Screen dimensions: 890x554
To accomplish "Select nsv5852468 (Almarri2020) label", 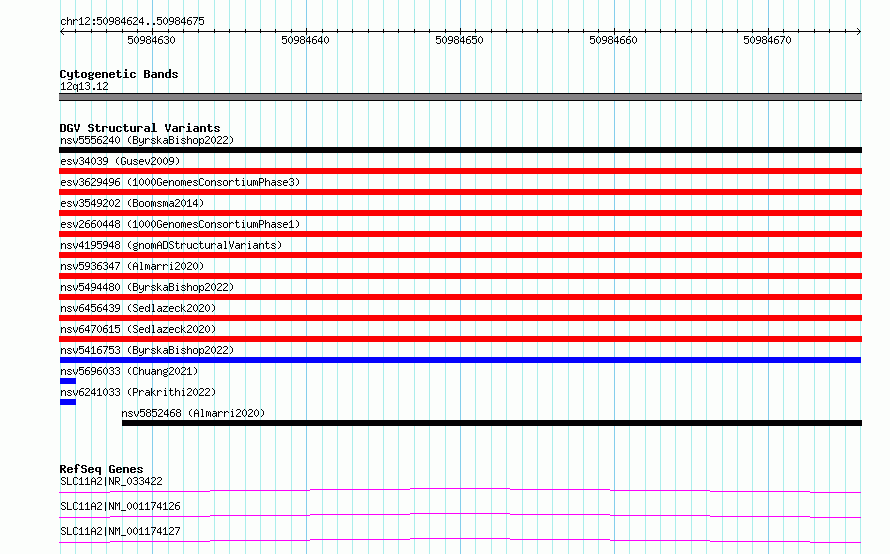I will 193,413.
